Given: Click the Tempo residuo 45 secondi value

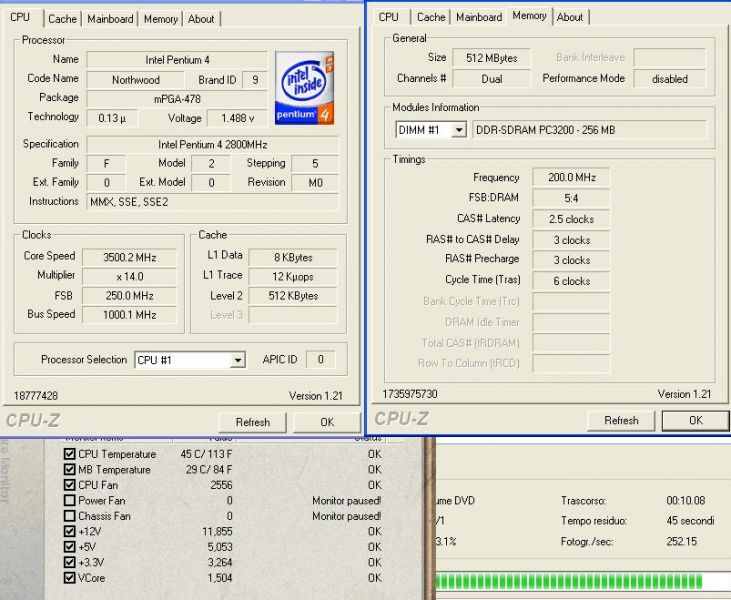Looking at the screenshot, I should 690,520.
